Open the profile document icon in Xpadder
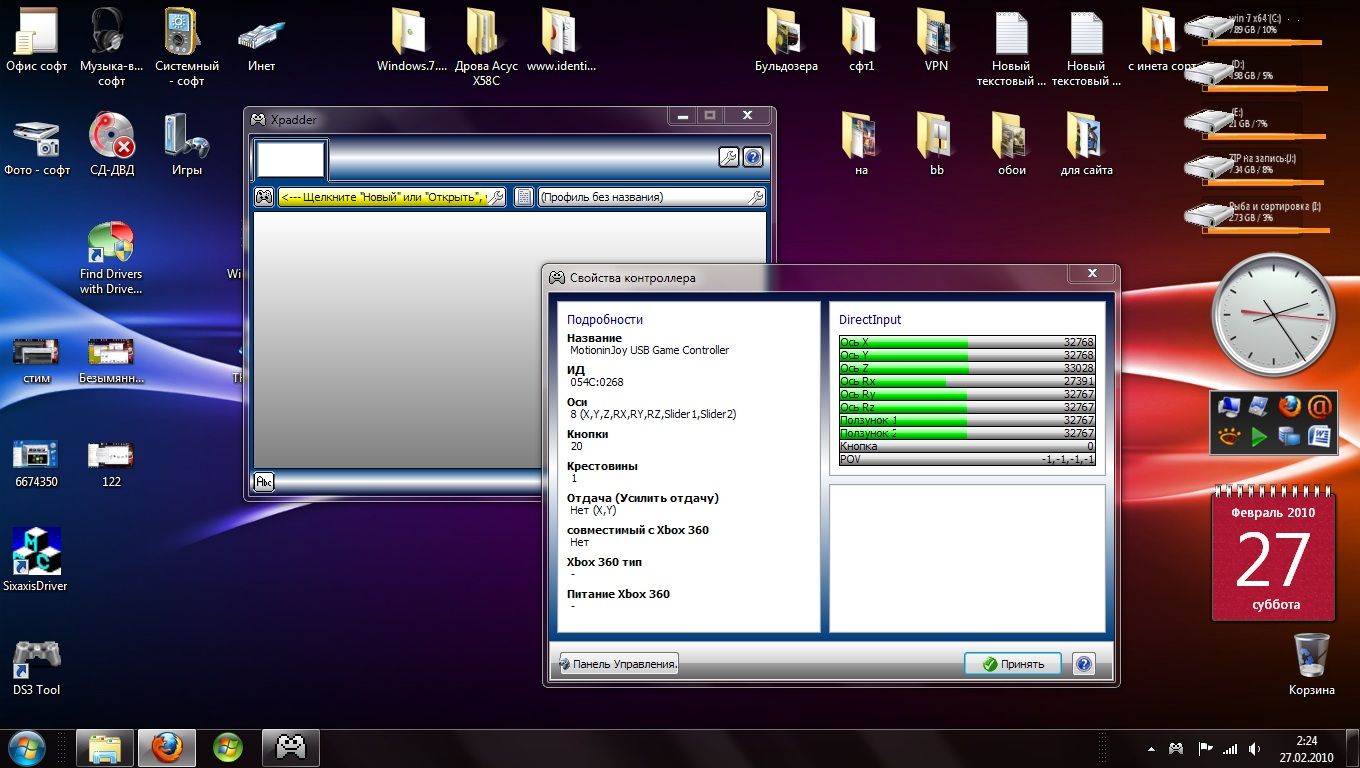The height and width of the screenshot is (768, 1360). click(523, 197)
